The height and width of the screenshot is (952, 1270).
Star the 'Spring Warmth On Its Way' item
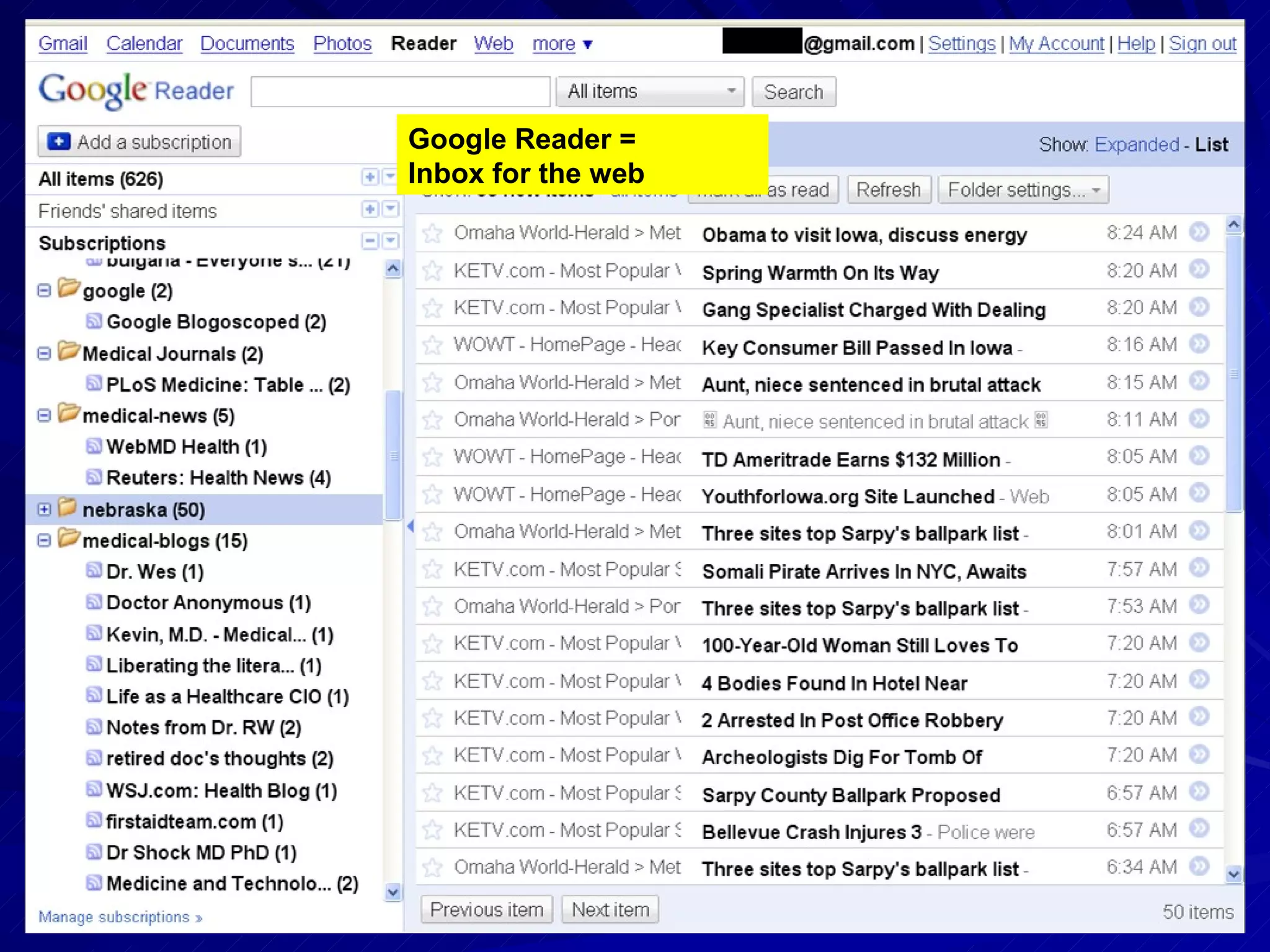pyautogui.click(x=432, y=271)
